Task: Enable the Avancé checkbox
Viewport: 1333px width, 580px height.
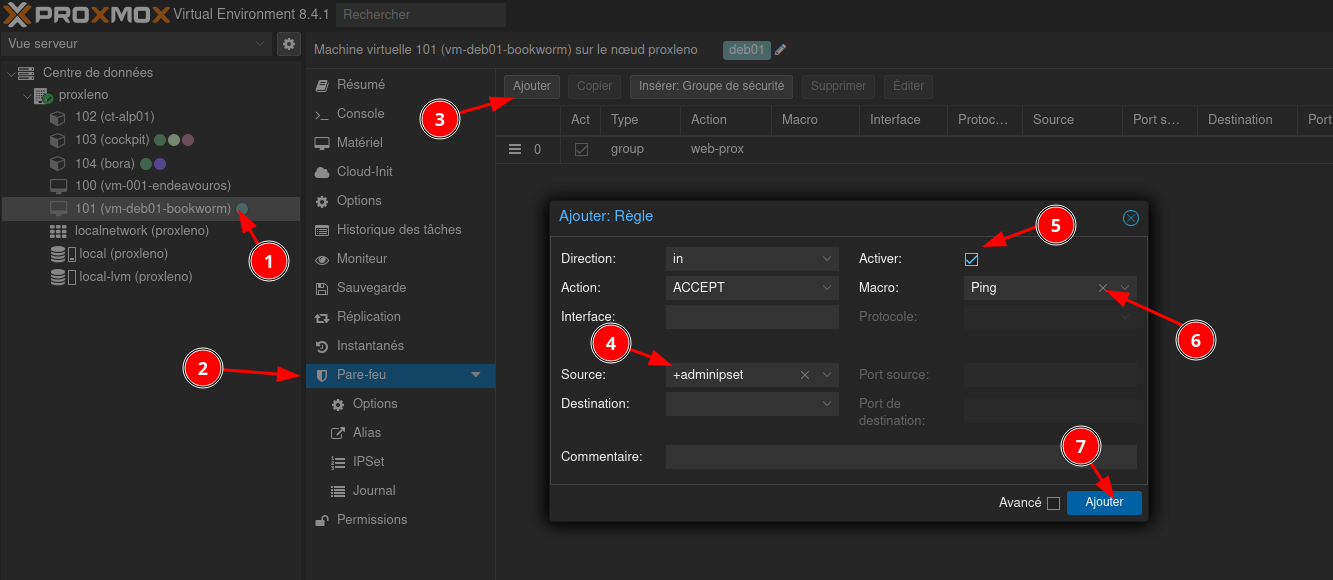Action: click(1053, 503)
